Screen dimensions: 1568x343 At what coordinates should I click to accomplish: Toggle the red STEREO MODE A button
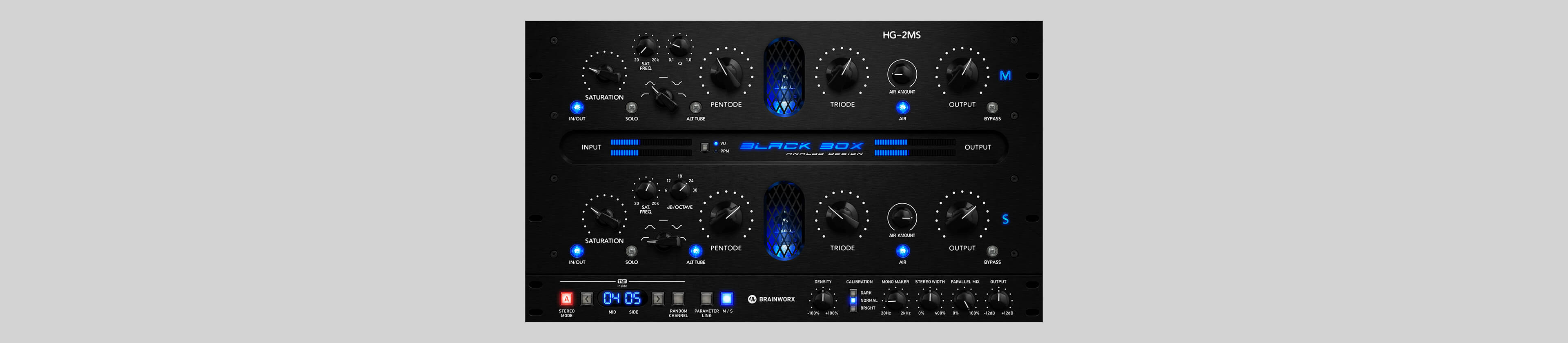(x=566, y=298)
